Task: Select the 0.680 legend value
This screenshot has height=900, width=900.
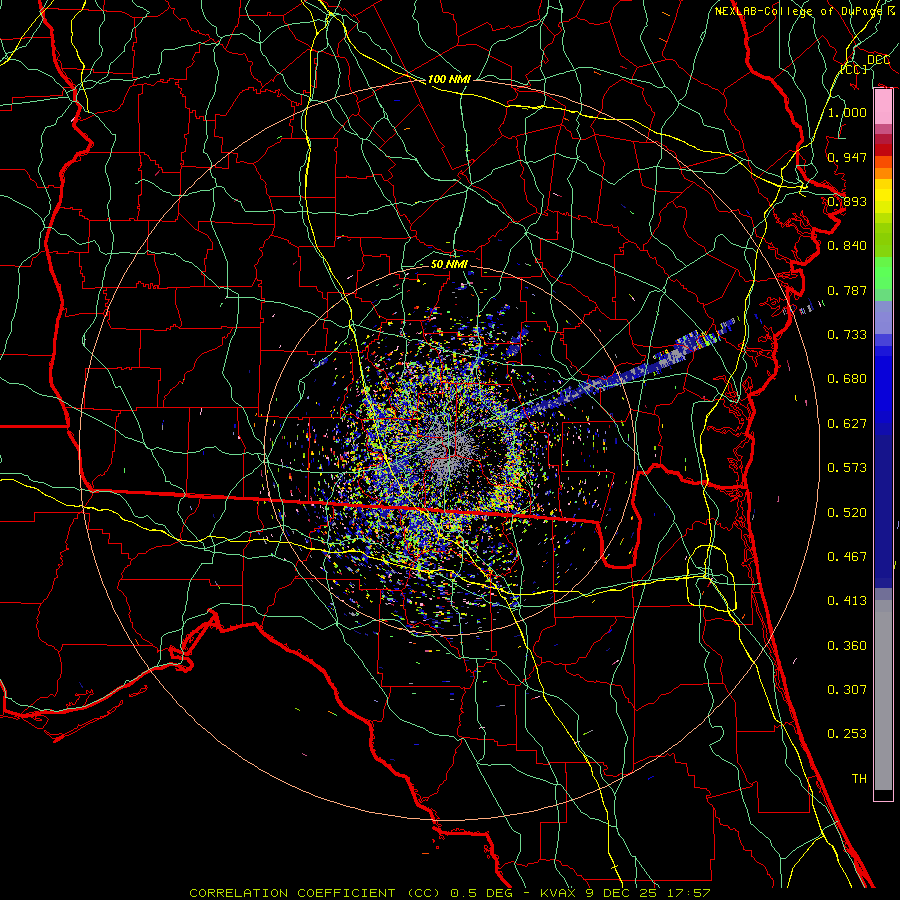Action: (847, 379)
